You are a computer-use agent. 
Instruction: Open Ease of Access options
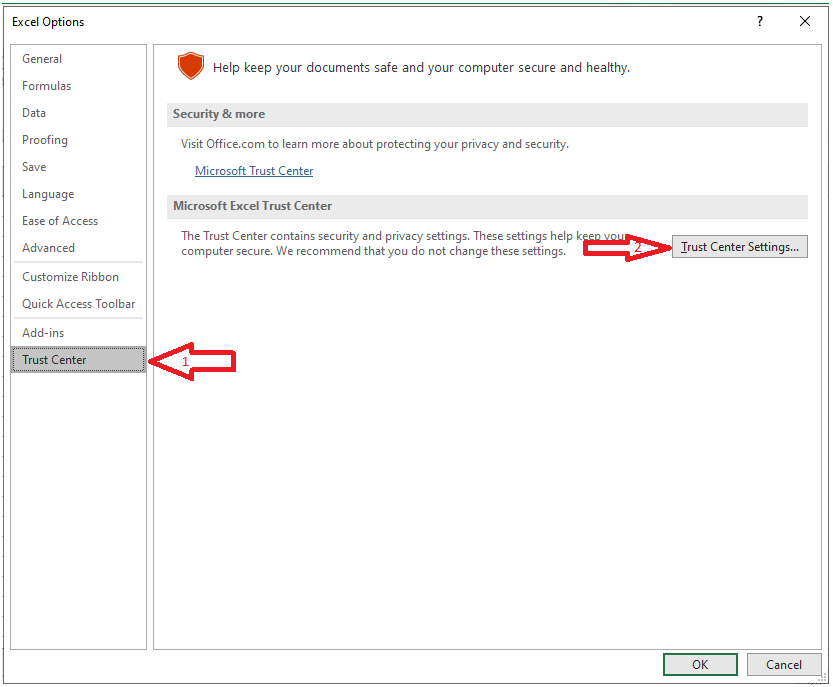pyautogui.click(x=60, y=221)
